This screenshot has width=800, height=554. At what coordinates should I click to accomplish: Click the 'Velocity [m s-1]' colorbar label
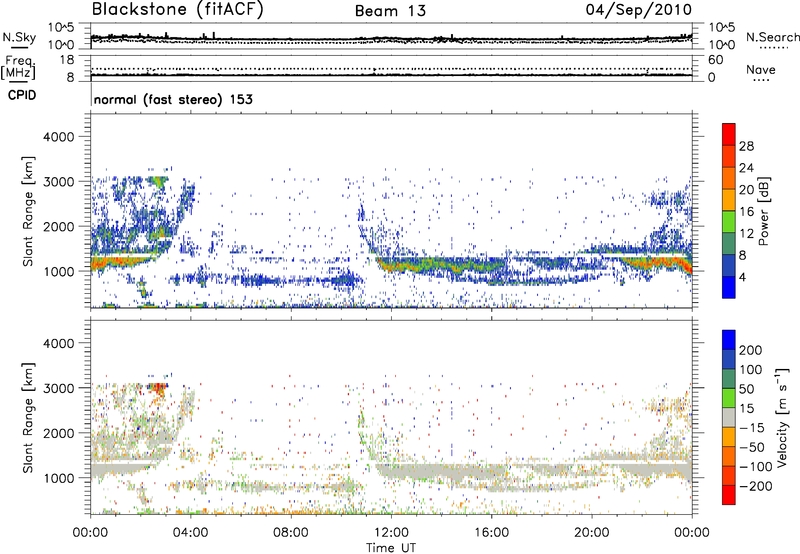point(782,417)
